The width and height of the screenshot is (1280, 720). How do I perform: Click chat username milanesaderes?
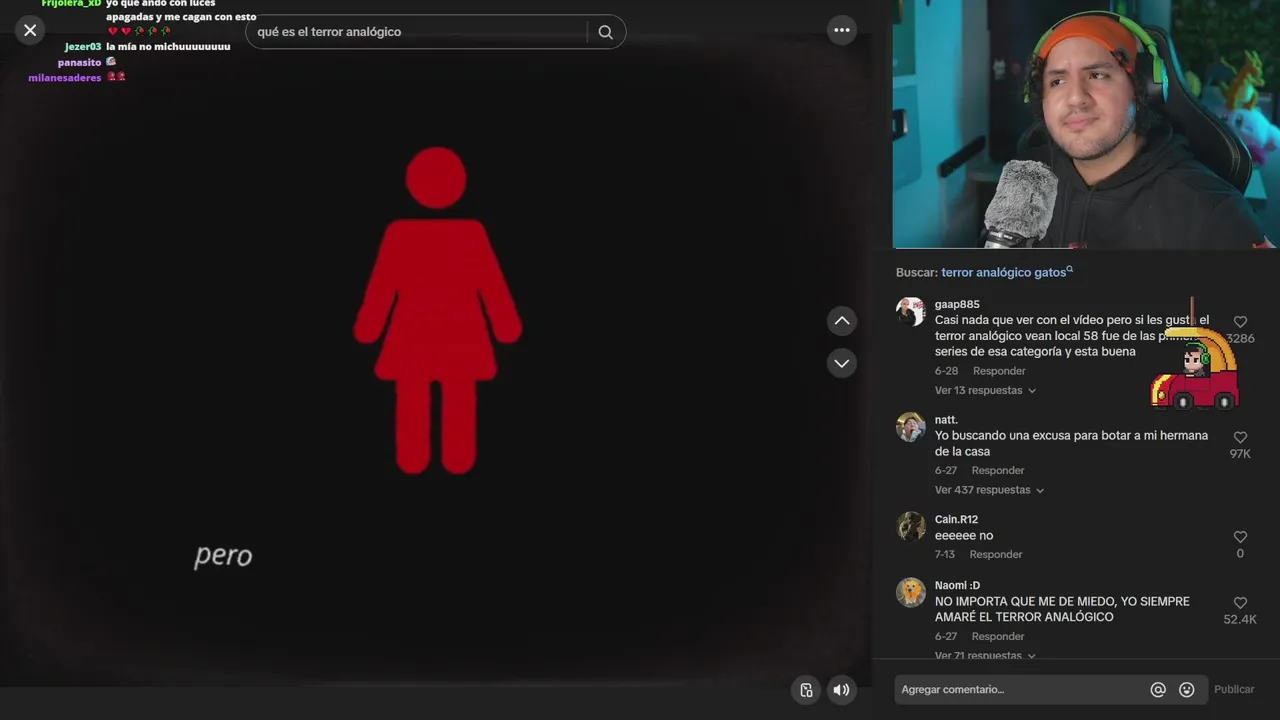(65, 78)
